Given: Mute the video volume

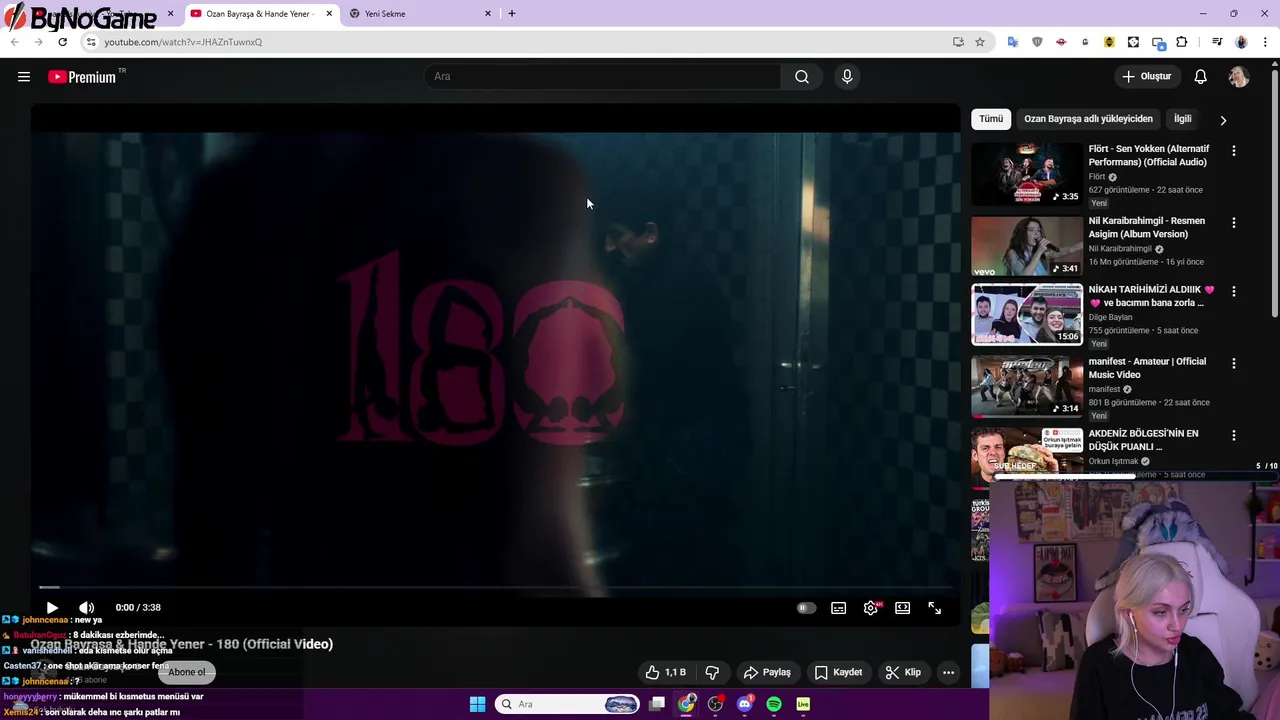Looking at the screenshot, I should pos(87,608).
